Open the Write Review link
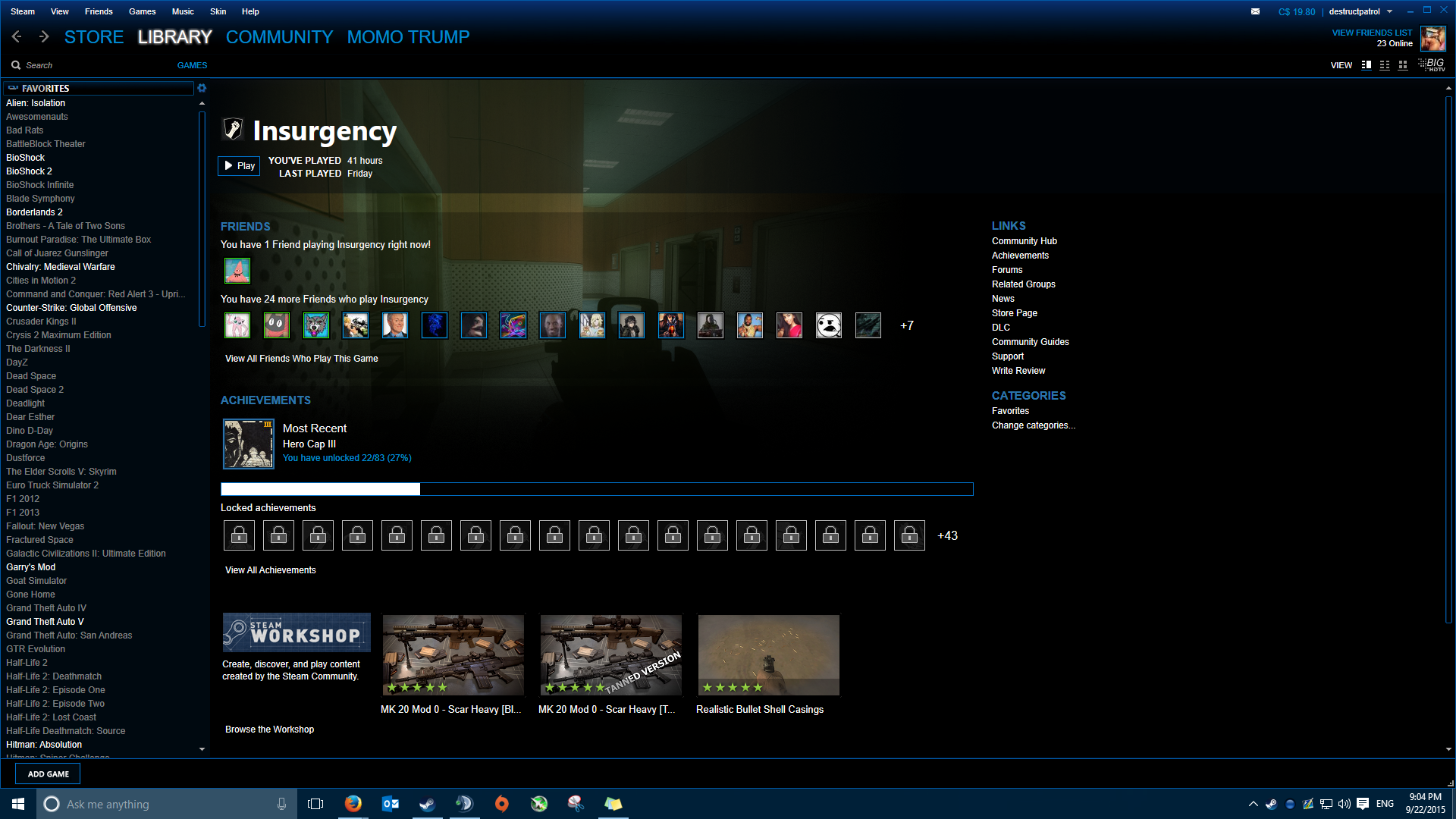The width and height of the screenshot is (1456, 819). pyautogui.click(x=1018, y=371)
